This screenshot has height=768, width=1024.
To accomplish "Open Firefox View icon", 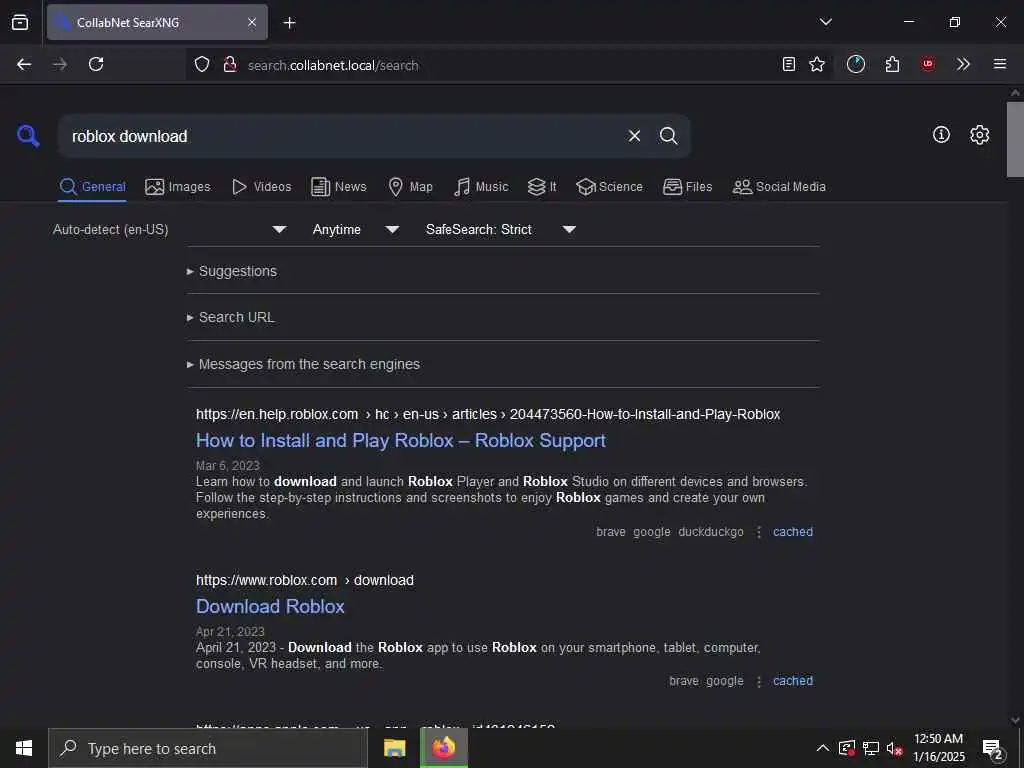I will click(20, 22).
